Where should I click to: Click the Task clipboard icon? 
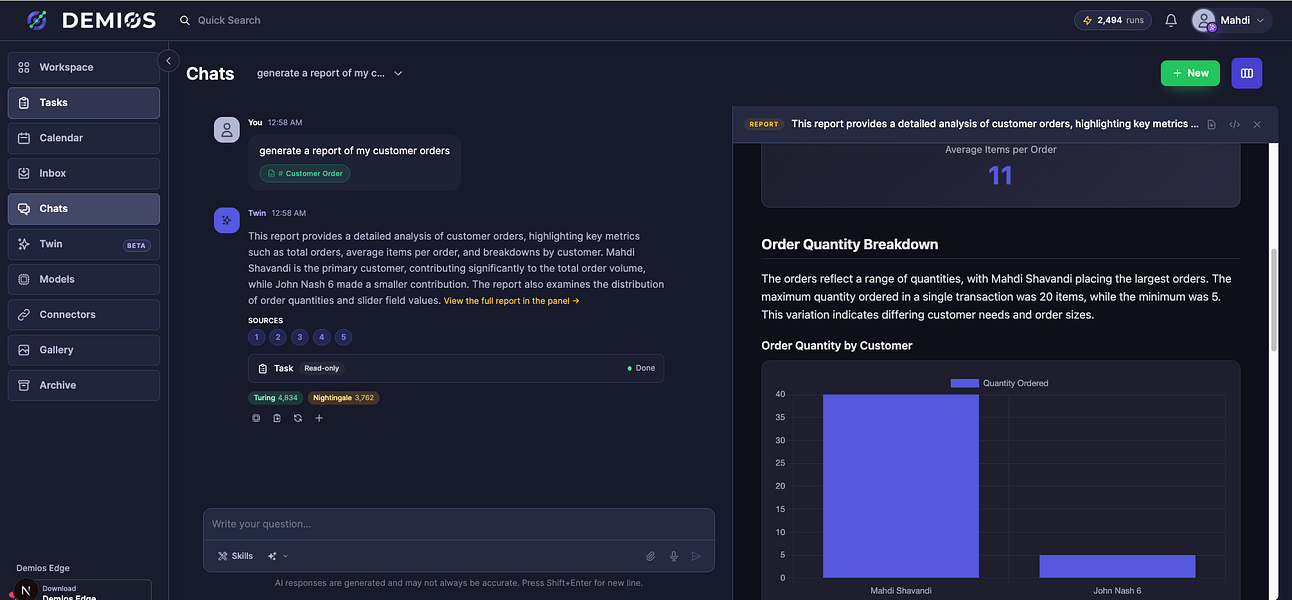(262, 368)
